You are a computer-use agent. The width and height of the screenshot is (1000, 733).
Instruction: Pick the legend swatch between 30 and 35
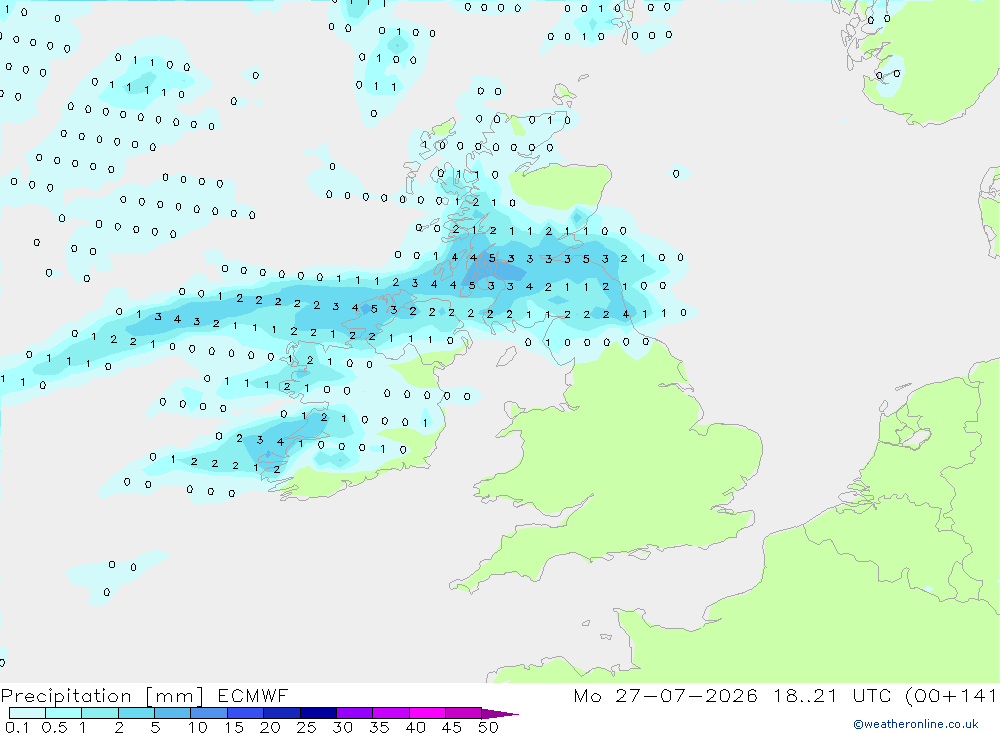(354, 713)
